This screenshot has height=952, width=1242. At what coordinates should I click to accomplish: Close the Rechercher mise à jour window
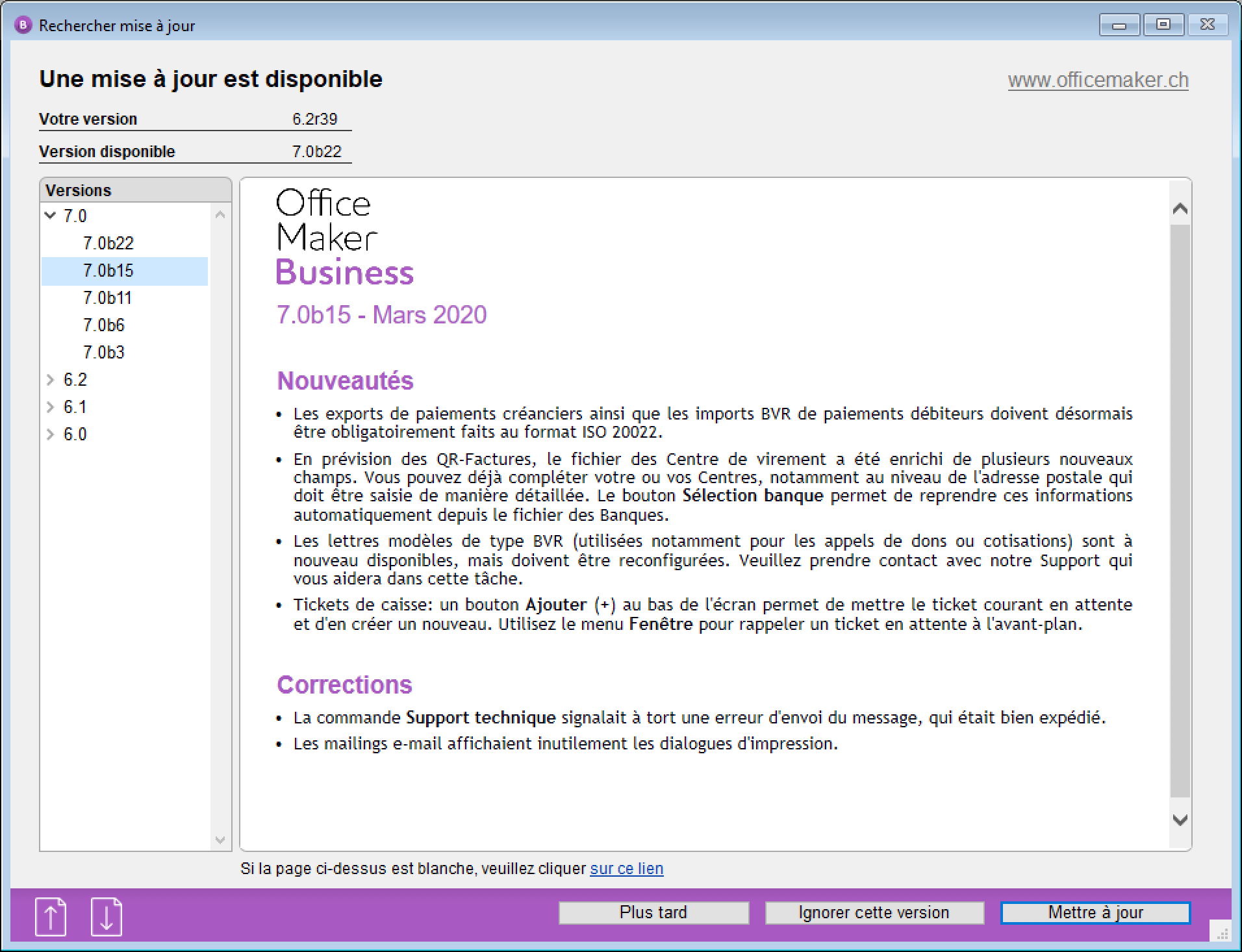pos(1208,25)
